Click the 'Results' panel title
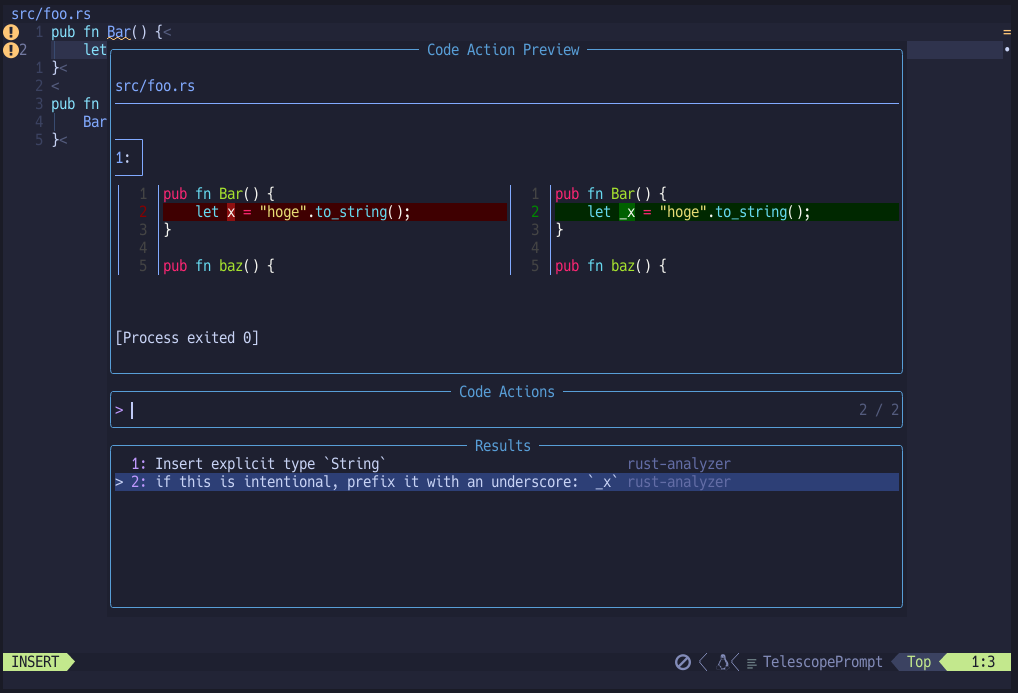 coord(503,446)
